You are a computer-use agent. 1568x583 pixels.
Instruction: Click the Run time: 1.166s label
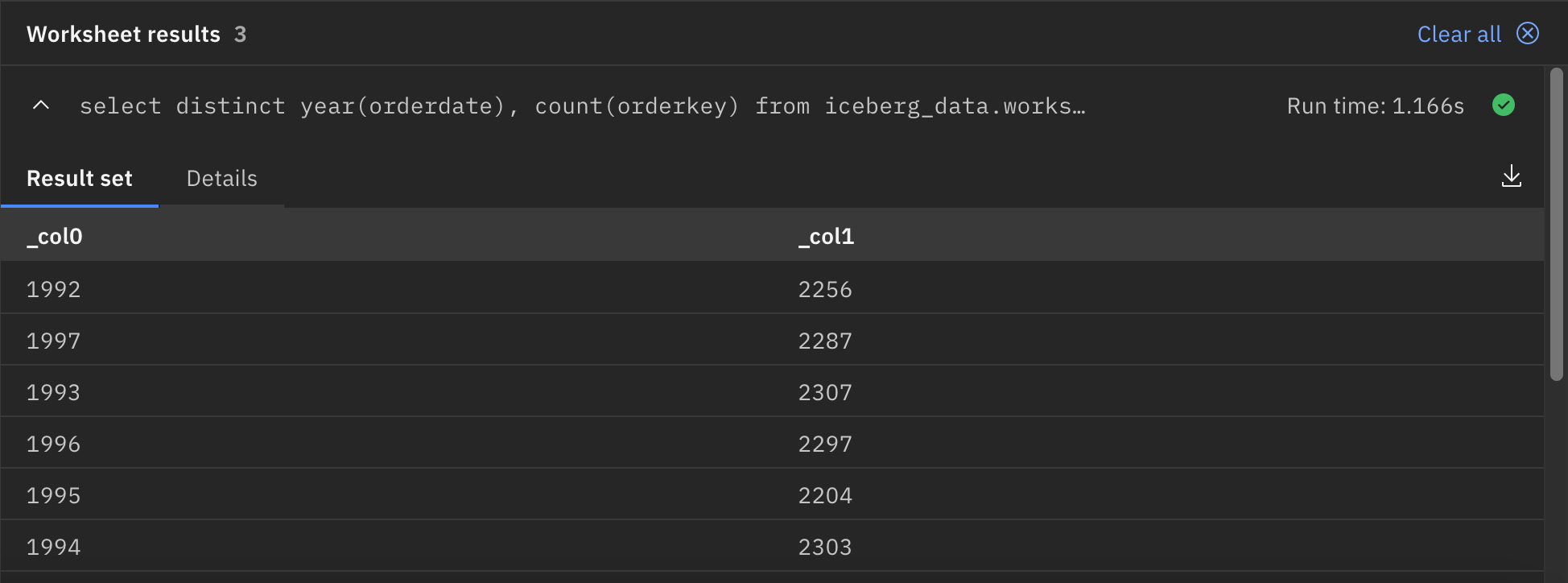pyautogui.click(x=1375, y=105)
